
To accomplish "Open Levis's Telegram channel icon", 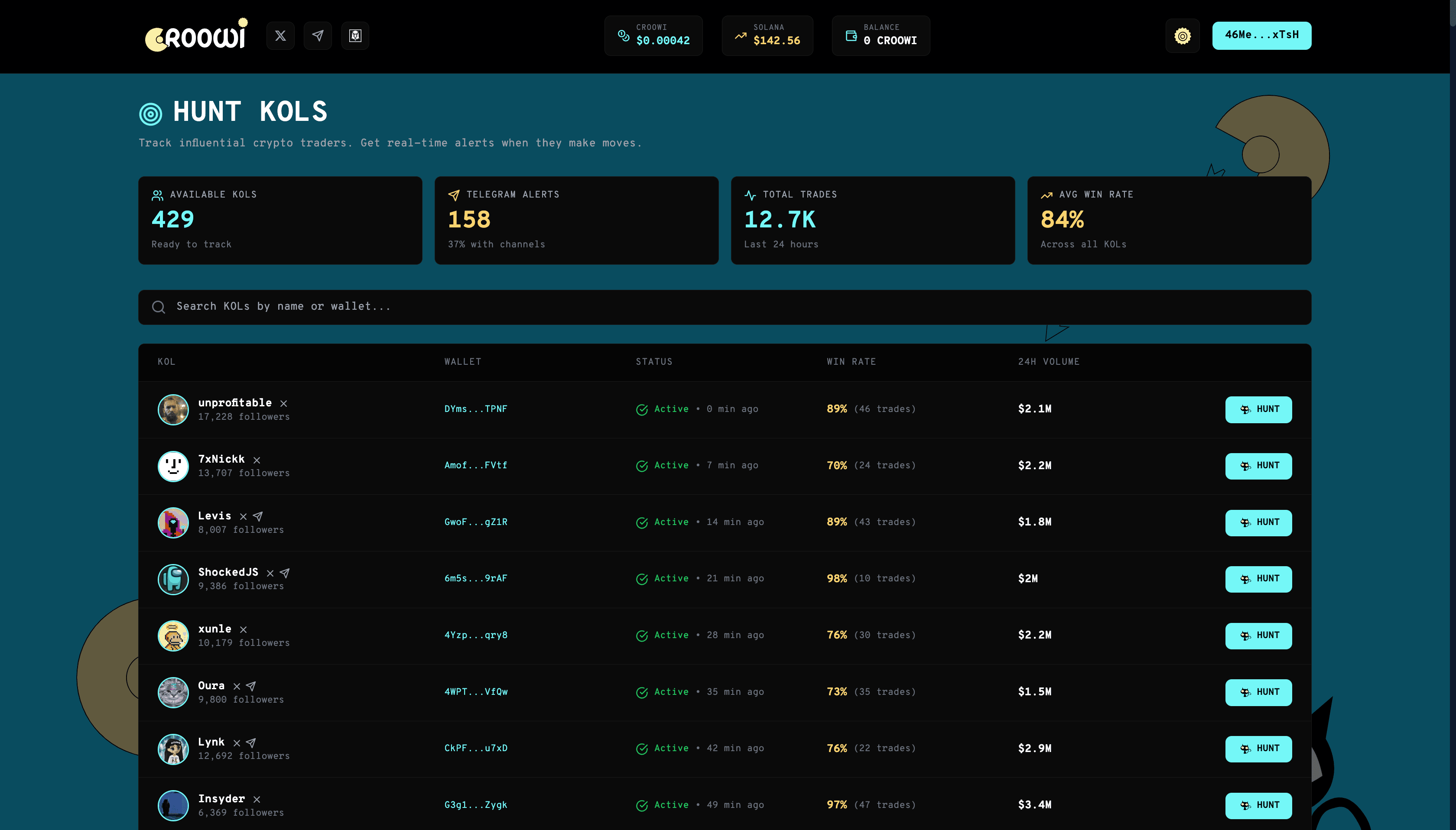I will 258,516.
